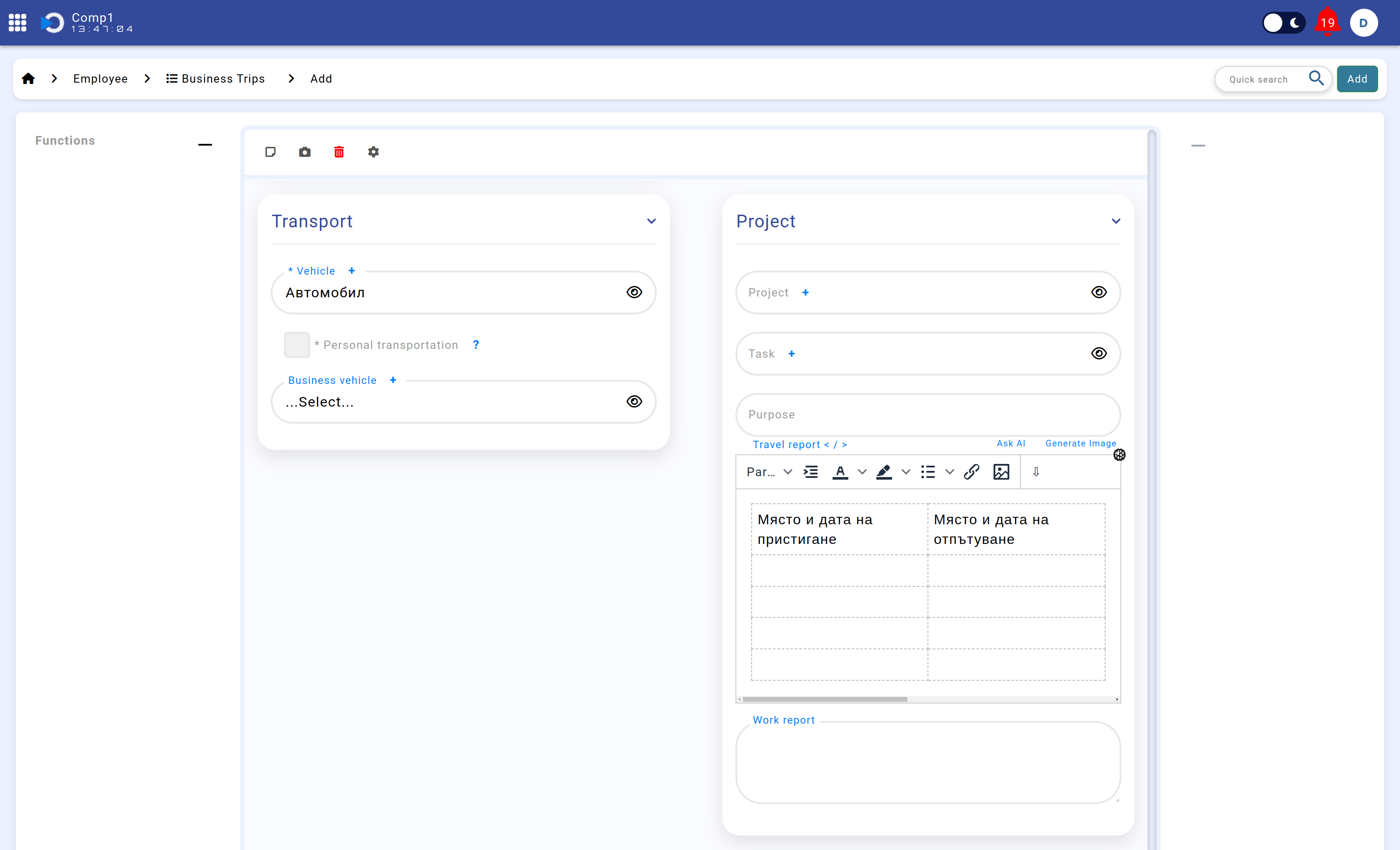View Project record eye icon

pos(1099,293)
